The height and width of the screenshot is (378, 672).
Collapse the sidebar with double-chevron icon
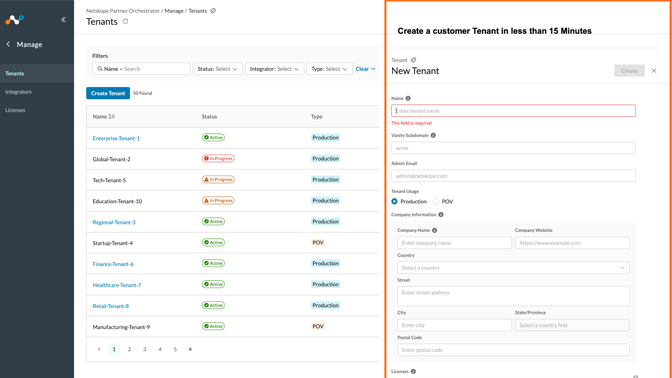pyautogui.click(x=63, y=19)
